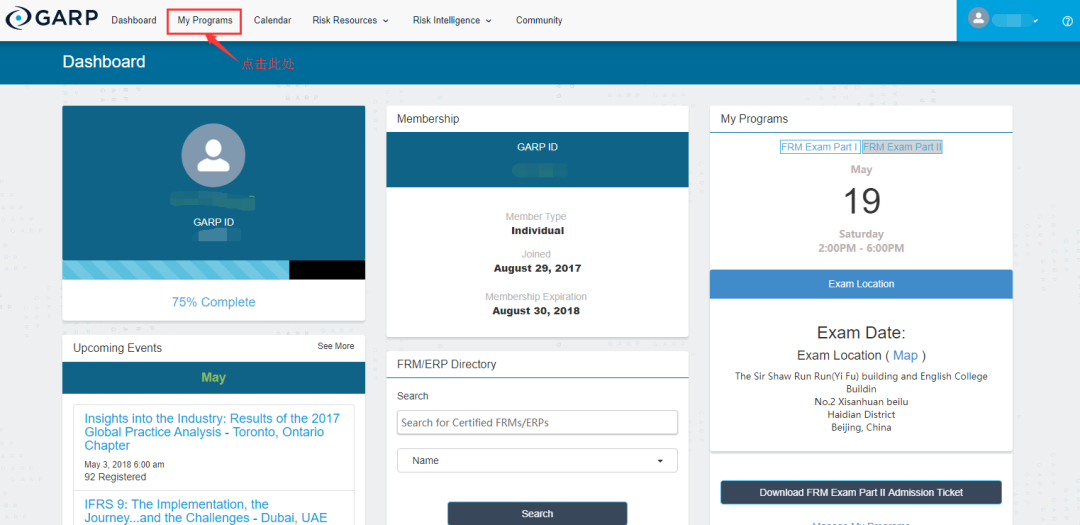
Task: Click the Search button in FRM/ERP Directory
Action: pyautogui.click(x=537, y=513)
